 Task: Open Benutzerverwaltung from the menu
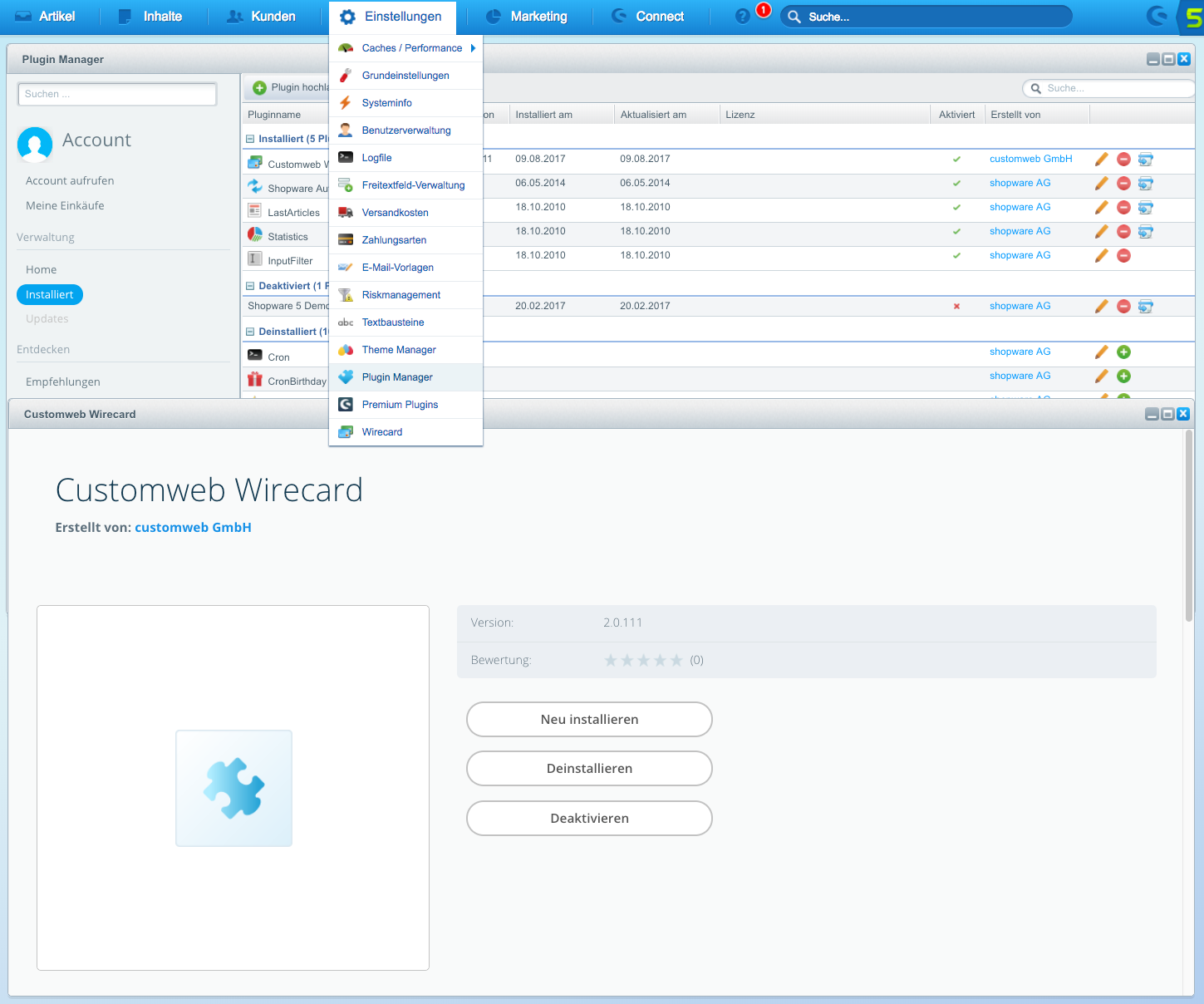[x=405, y=130]
